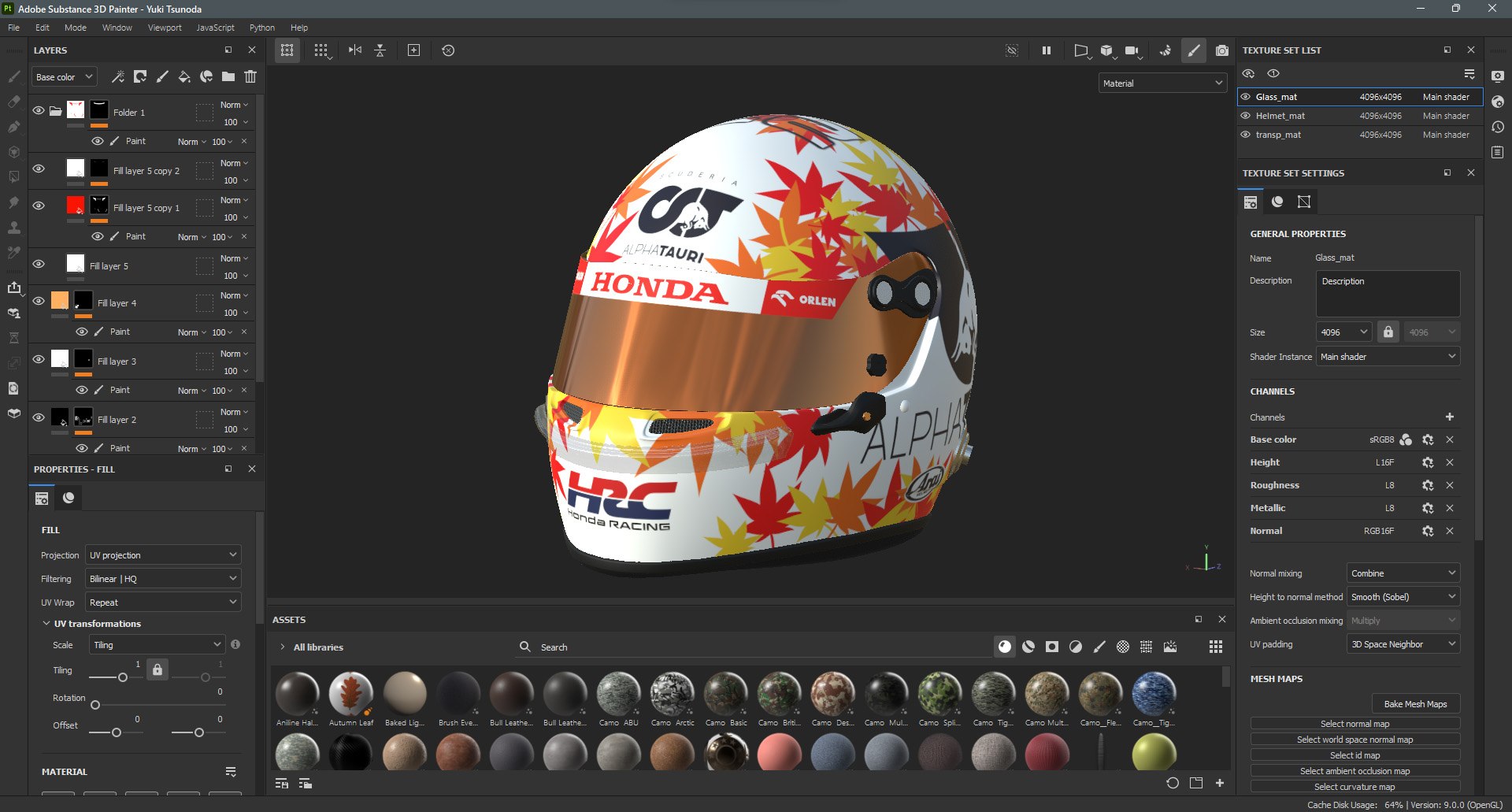Filter assets by brushes icon

pos(1099,647)
